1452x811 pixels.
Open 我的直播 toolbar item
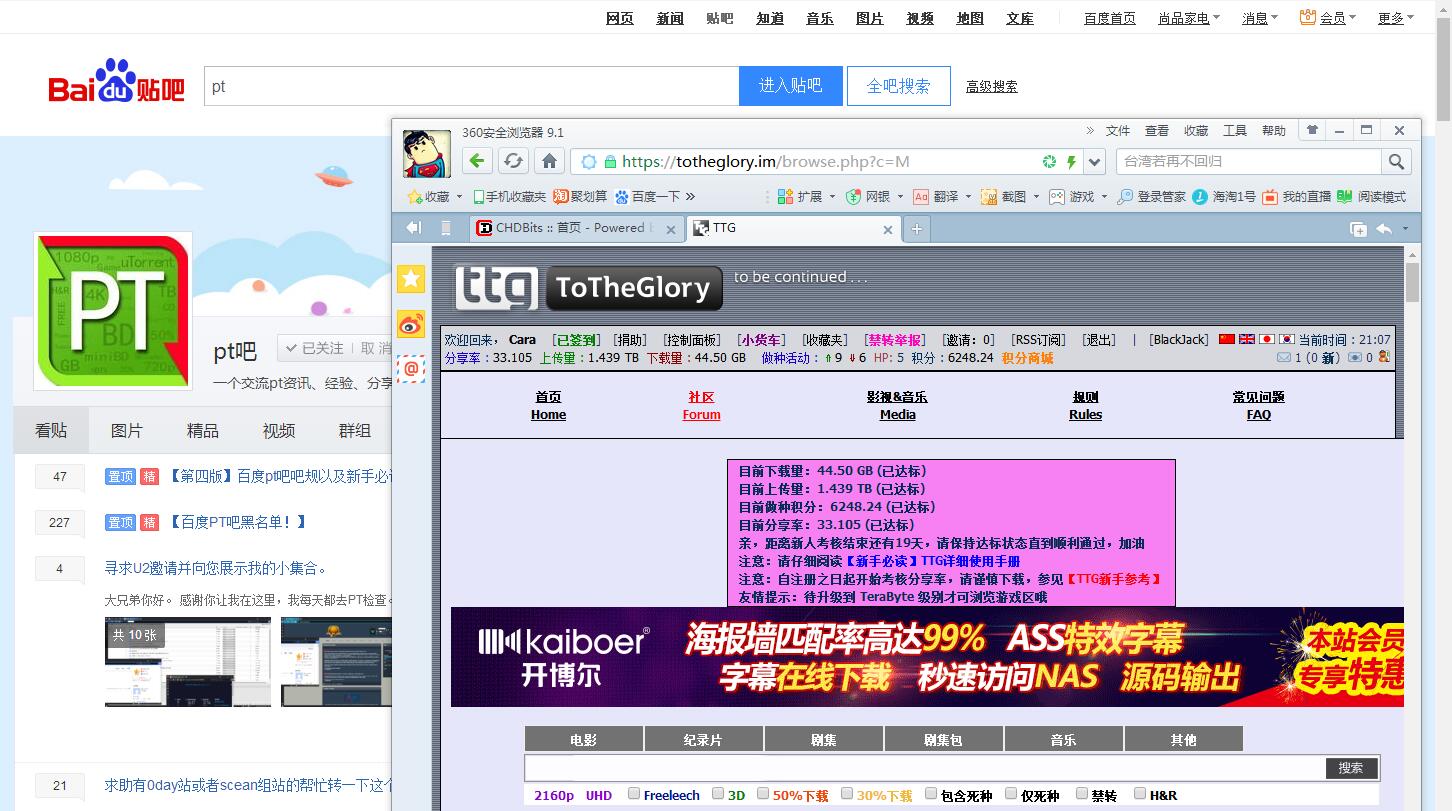pyautogui.click(x=1296, y=197)
